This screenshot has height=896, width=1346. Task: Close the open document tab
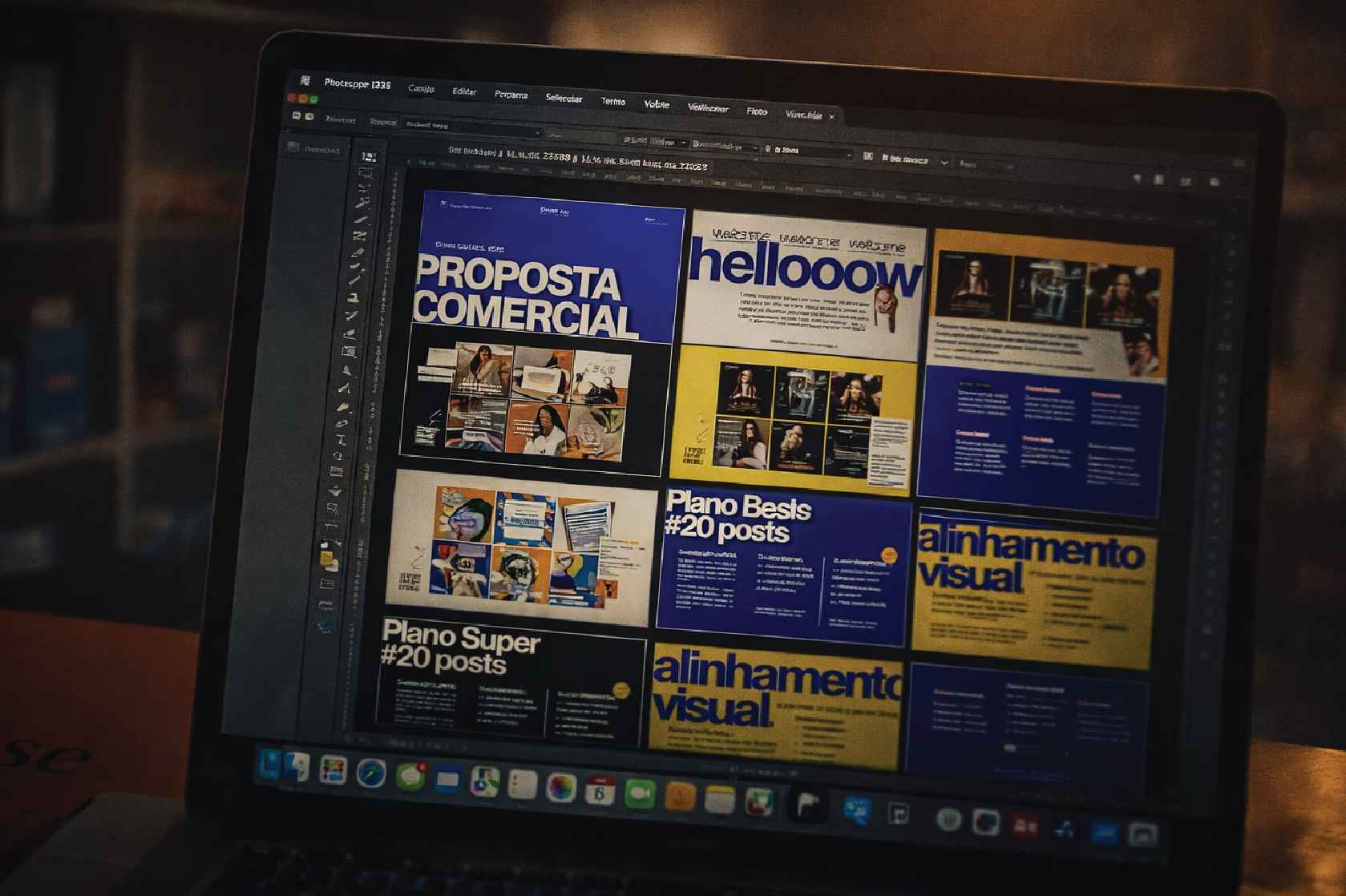pos(831,117)
